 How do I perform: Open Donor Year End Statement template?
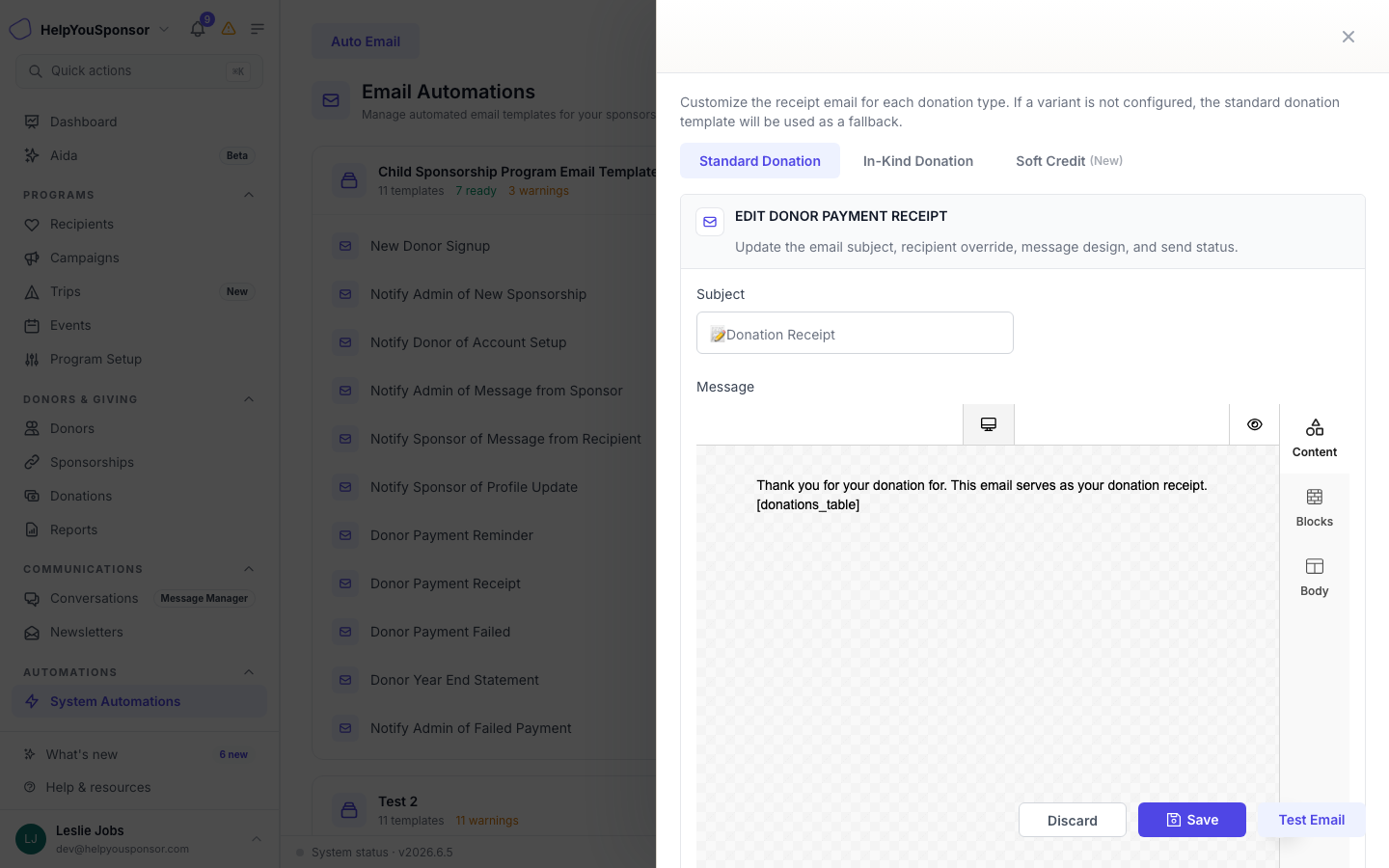point(454,680)
